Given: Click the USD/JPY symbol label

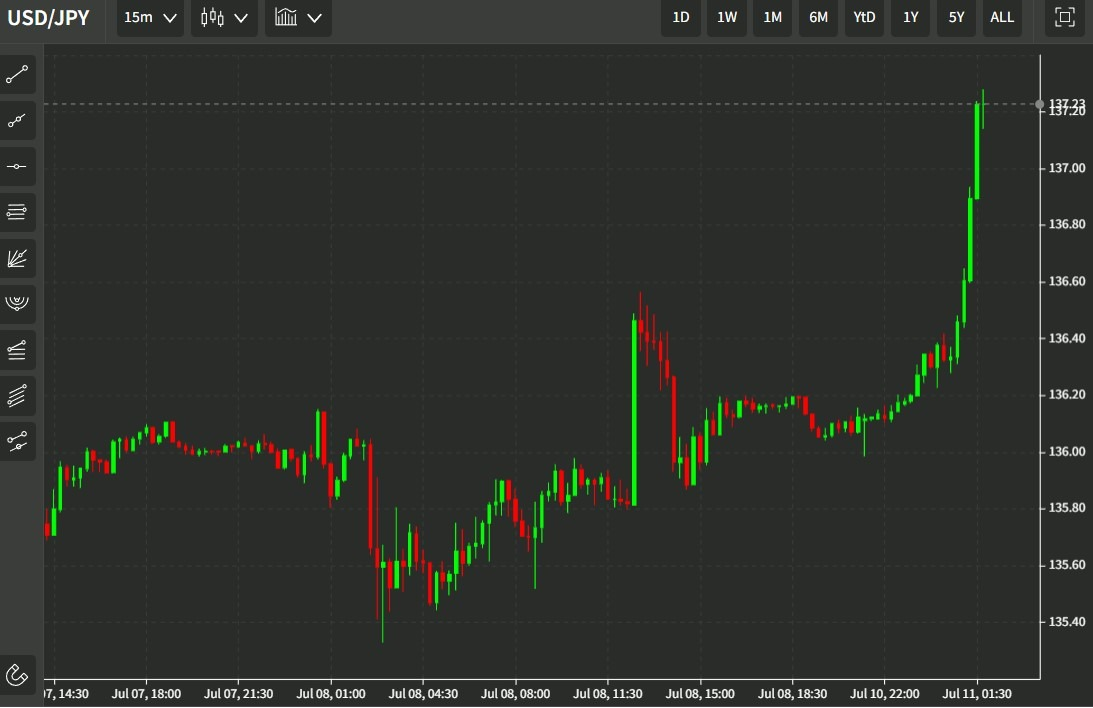Looking at the screenshot, I should [x=49, y=17].
